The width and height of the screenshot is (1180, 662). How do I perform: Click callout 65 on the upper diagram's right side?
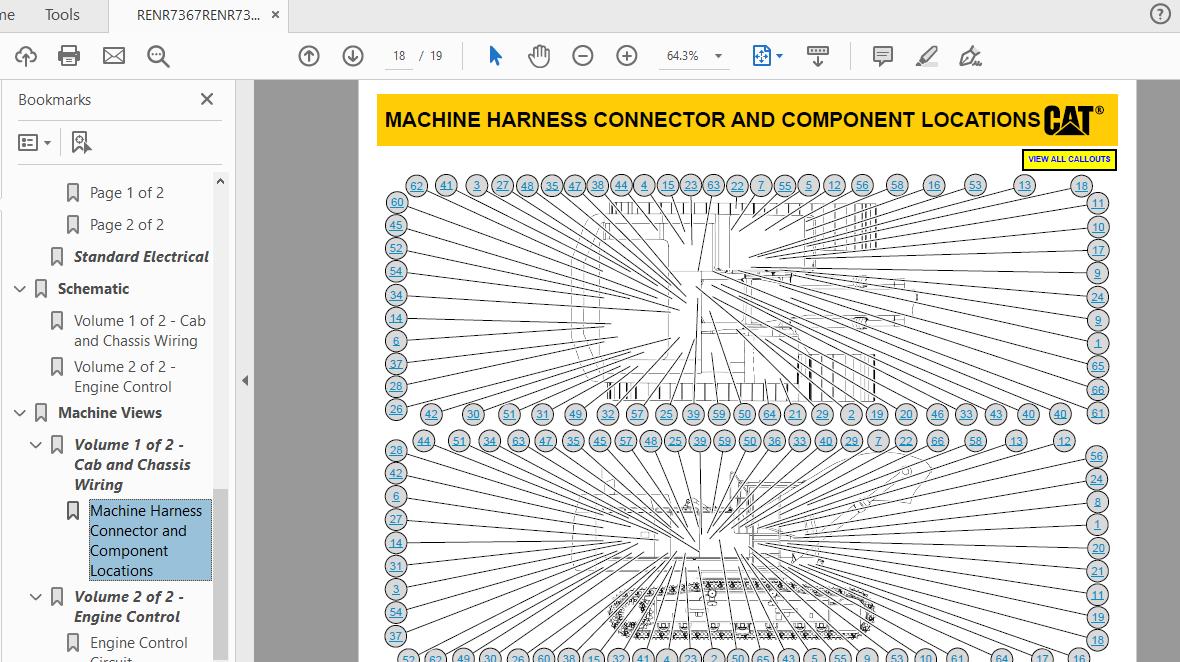click(x=1098, y=366)
